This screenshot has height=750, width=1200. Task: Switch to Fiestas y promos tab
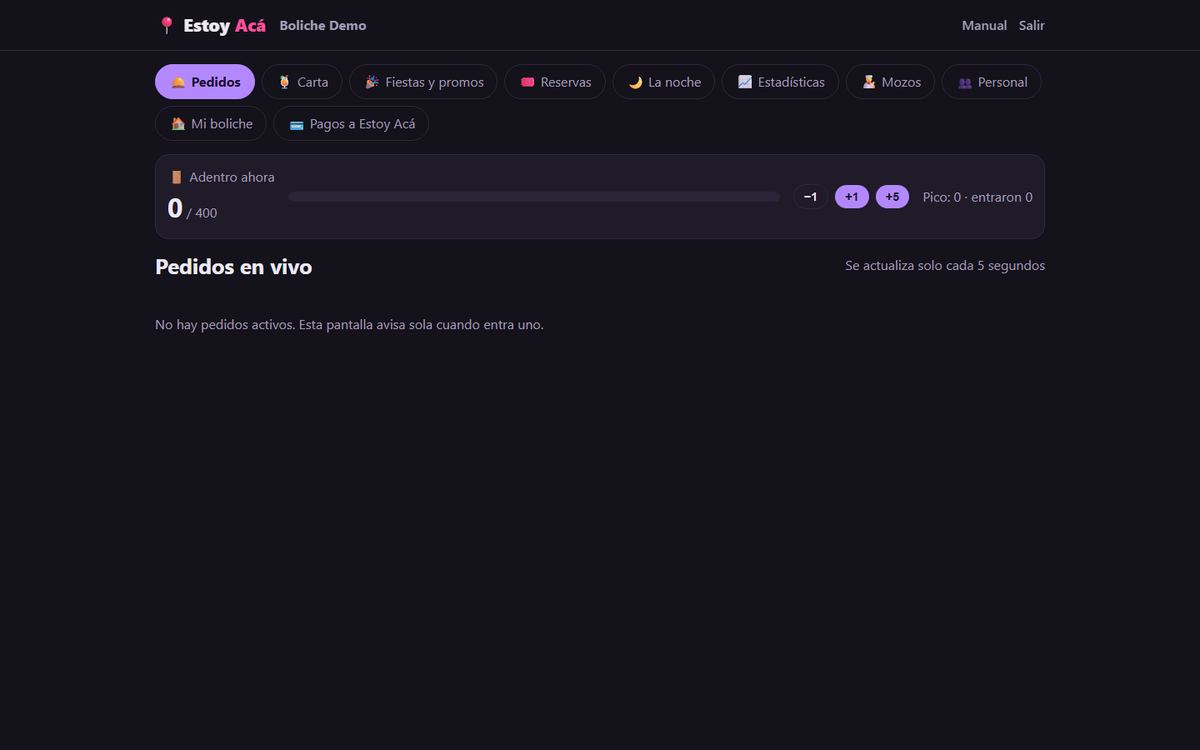pos(423,82)
